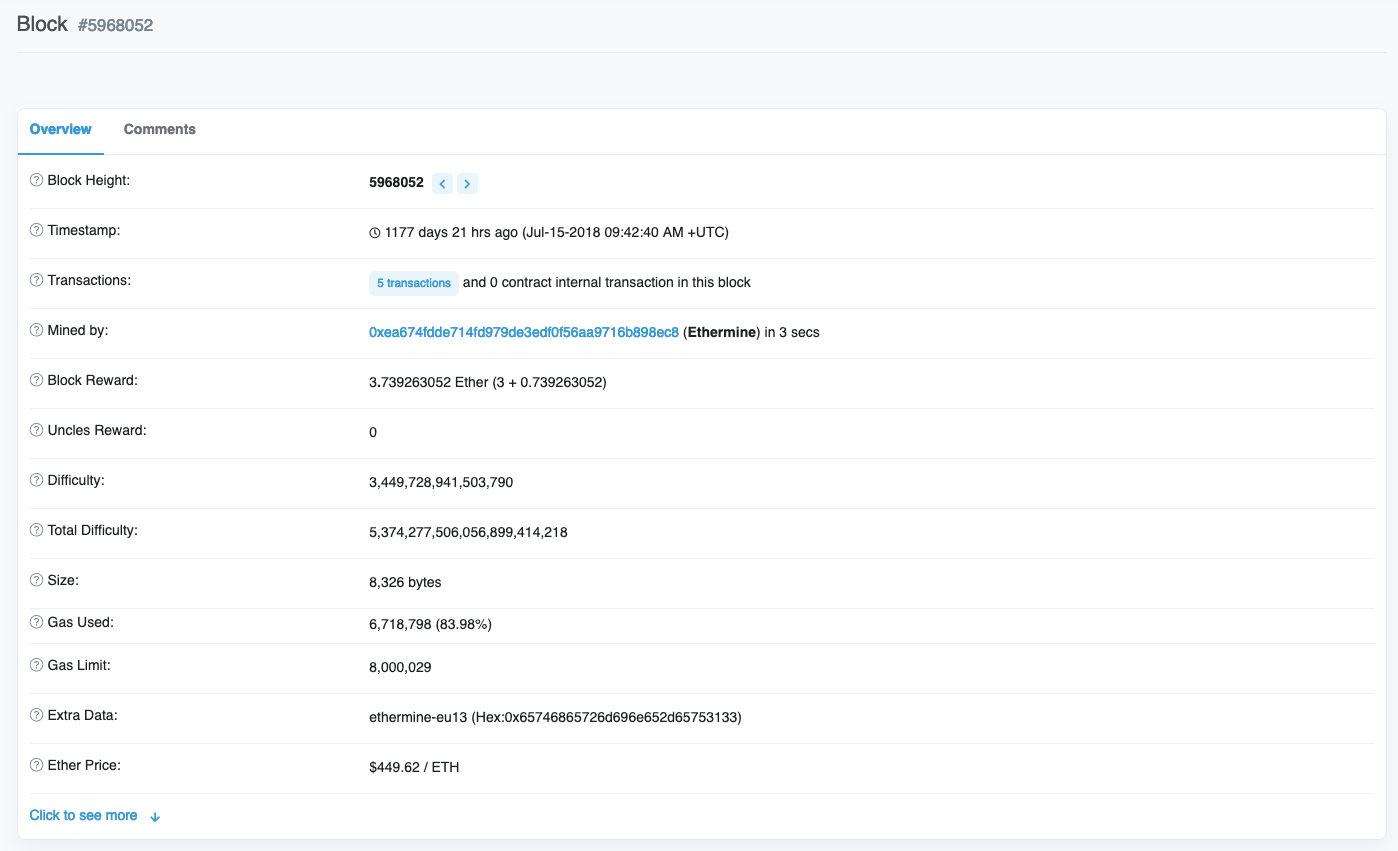
Task: Click help icon beside Size
Action: pyautogui.click(x=37, y=581)
